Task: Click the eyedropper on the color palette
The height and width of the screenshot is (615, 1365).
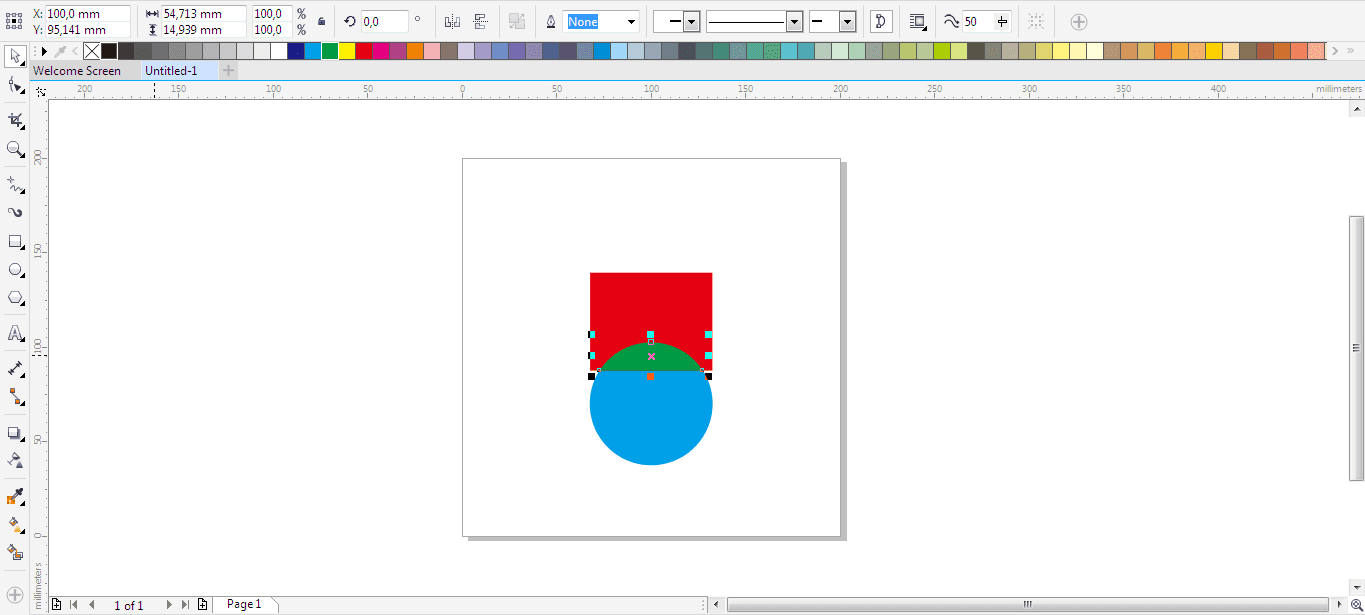Action: 59,51
